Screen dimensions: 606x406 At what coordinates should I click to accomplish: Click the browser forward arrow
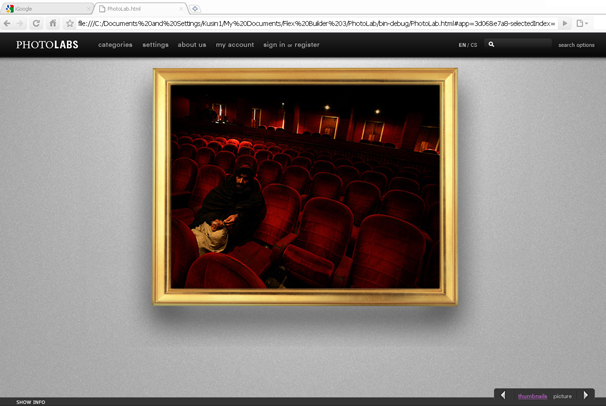pyautogui.click(x=20, y=23)
